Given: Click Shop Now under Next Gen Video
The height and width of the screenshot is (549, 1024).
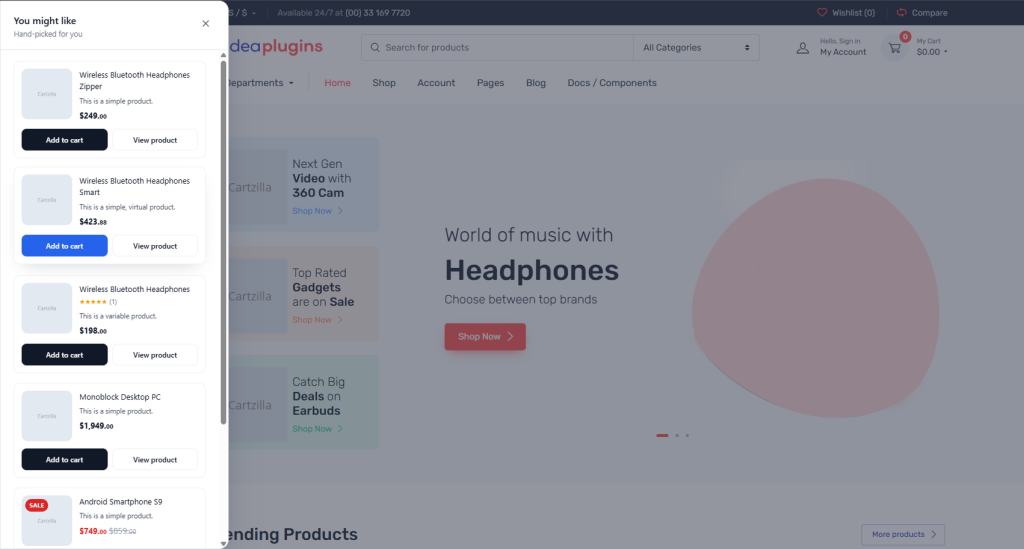Looking at the screenshot, I should click(317, 211).
